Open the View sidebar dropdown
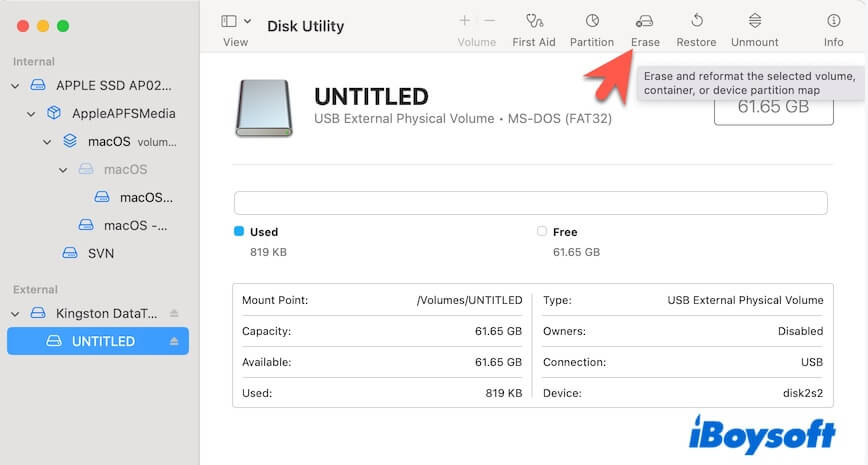868x465 pixels. [235, 21]
